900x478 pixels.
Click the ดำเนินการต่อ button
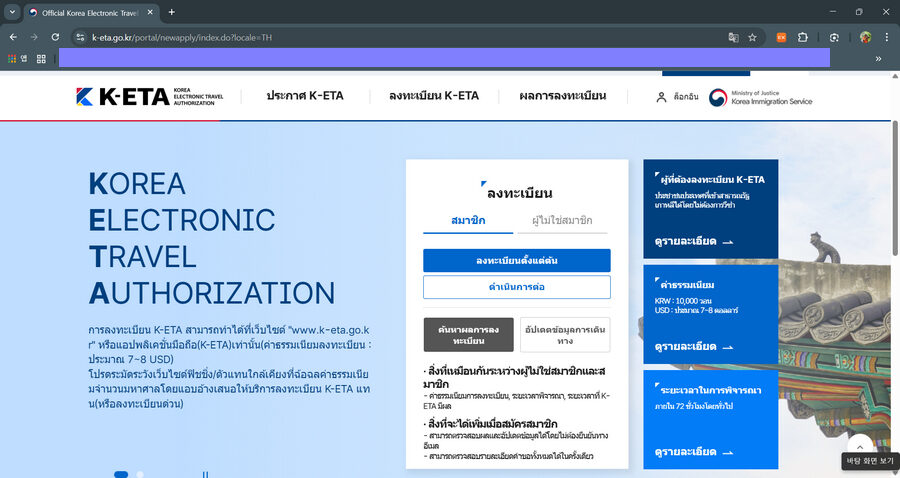coord(517,287)
